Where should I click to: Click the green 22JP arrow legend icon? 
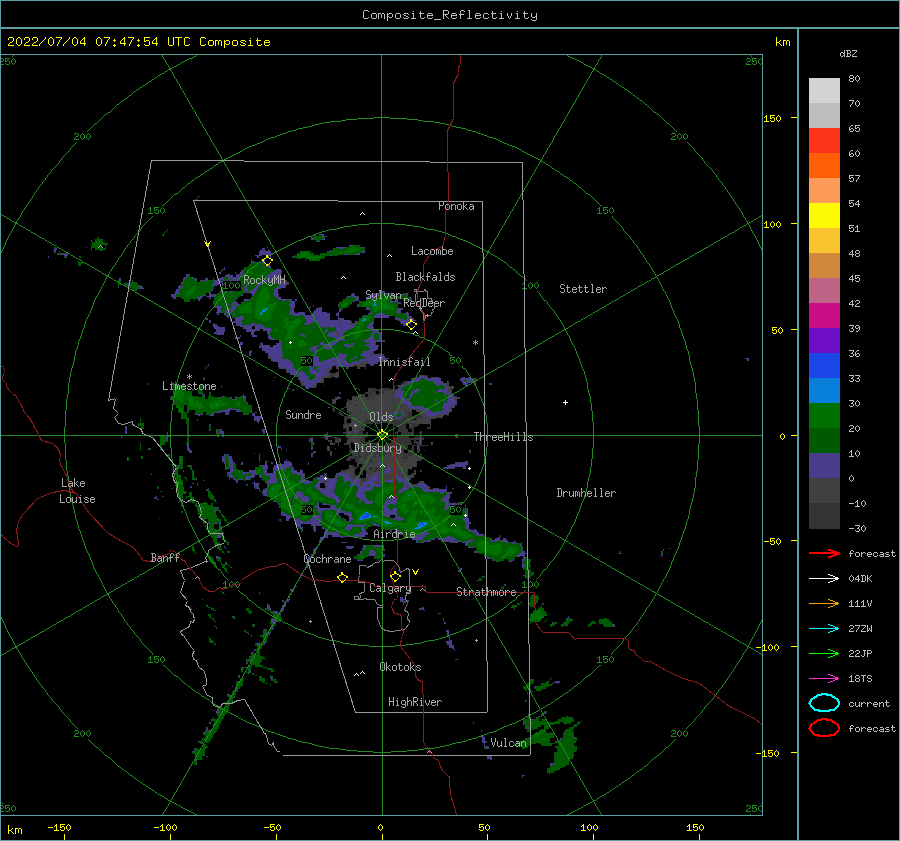(824, 653)
